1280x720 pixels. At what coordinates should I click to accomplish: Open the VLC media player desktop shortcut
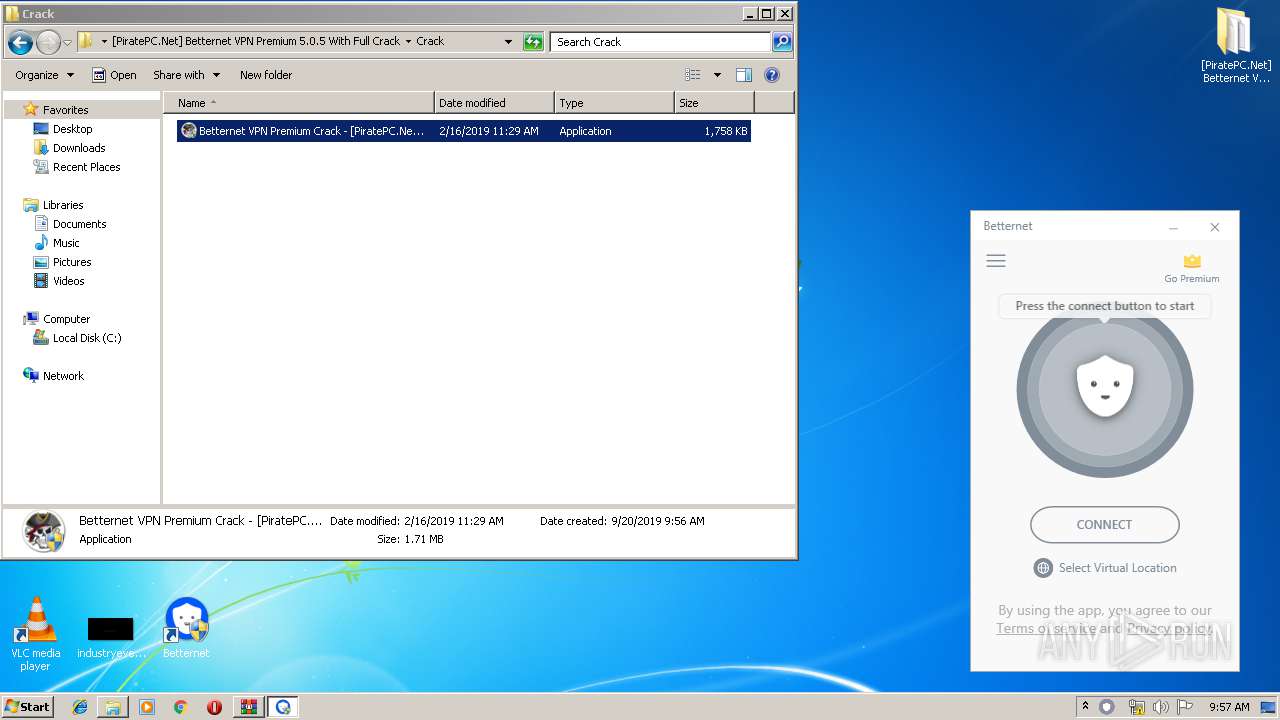pos(35,633)
